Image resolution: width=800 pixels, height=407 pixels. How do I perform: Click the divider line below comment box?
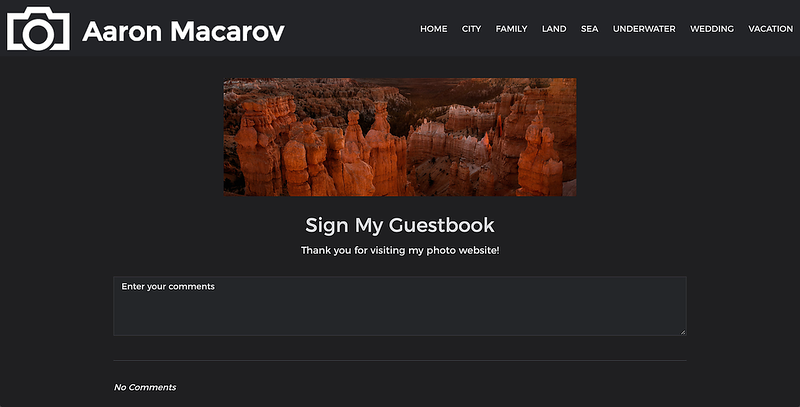click(400, 361)
